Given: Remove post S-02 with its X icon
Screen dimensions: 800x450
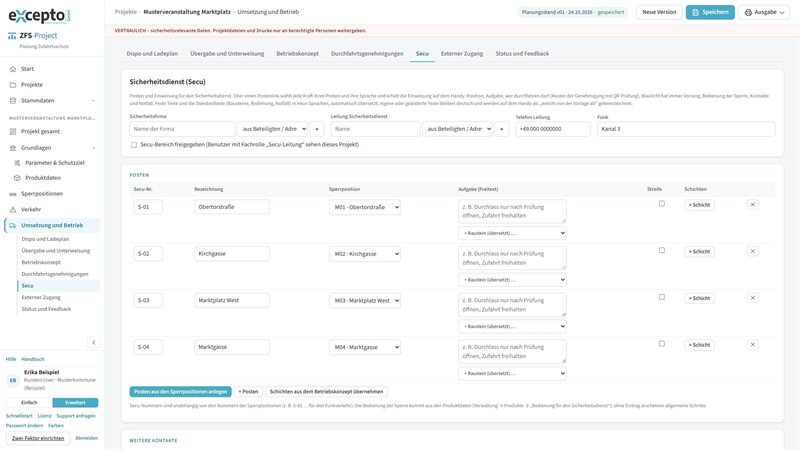Looking at the screenshot, I should (x=752, y=252).
